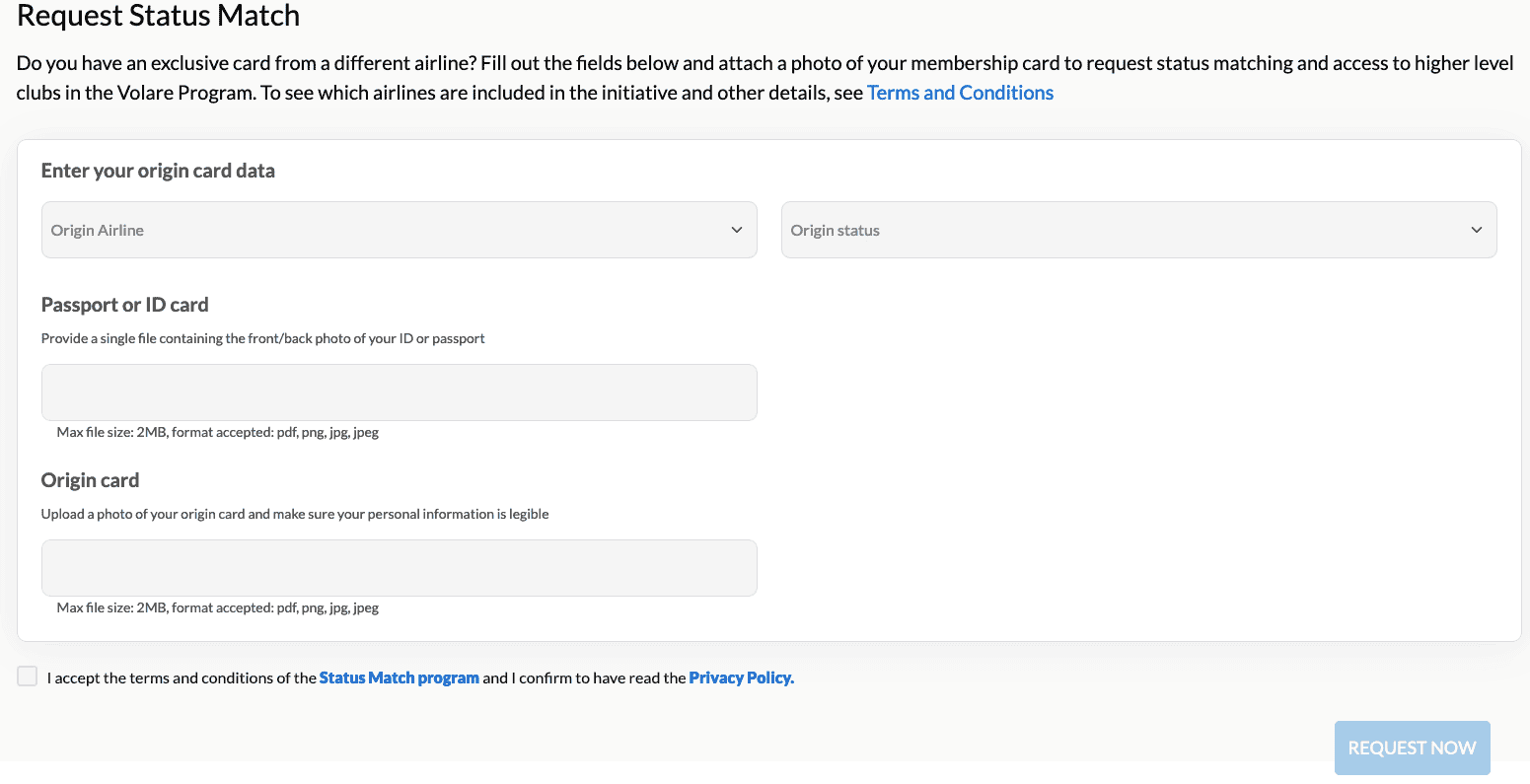Click the 'I accept the terms' label text

pyautogui.click(x=182, y=678)
